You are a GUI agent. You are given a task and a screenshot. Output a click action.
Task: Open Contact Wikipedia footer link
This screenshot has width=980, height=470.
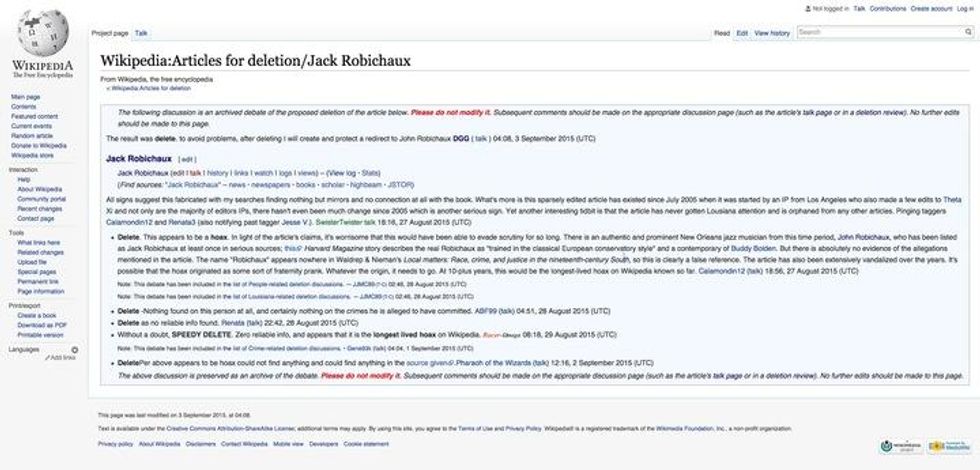click(244, 444)
